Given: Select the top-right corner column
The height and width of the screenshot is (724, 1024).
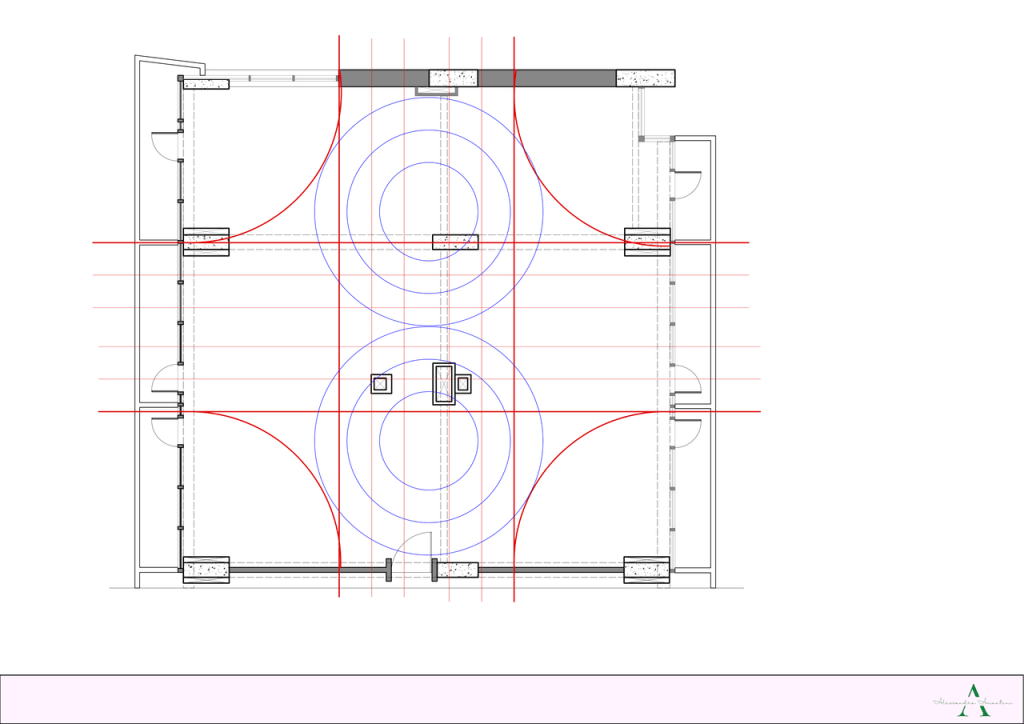Looking at the screenshot, I should point(645,78).
